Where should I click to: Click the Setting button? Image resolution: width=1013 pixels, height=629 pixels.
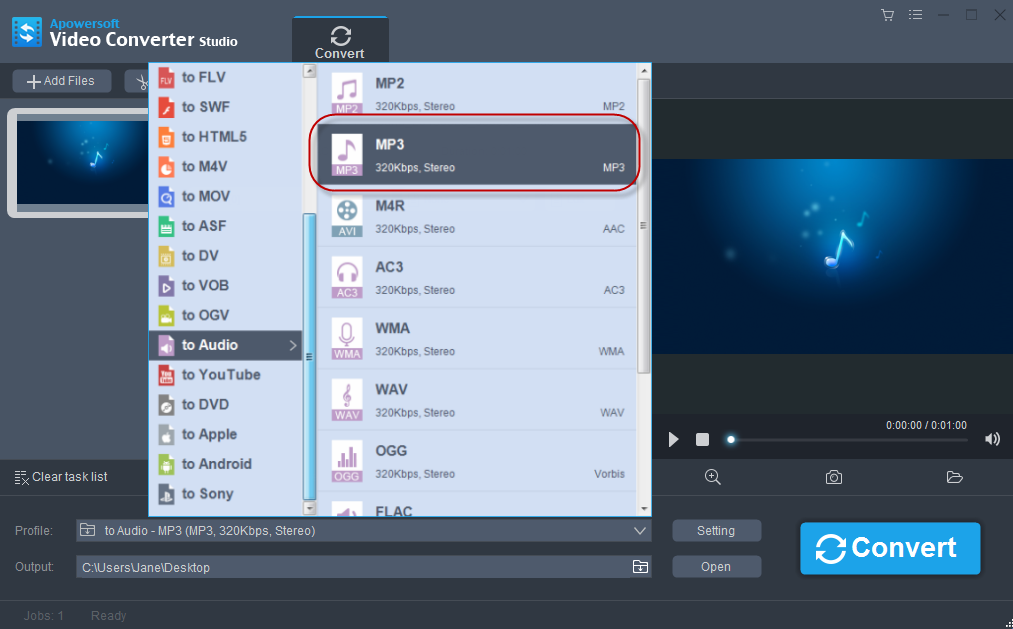coord(716,531)
